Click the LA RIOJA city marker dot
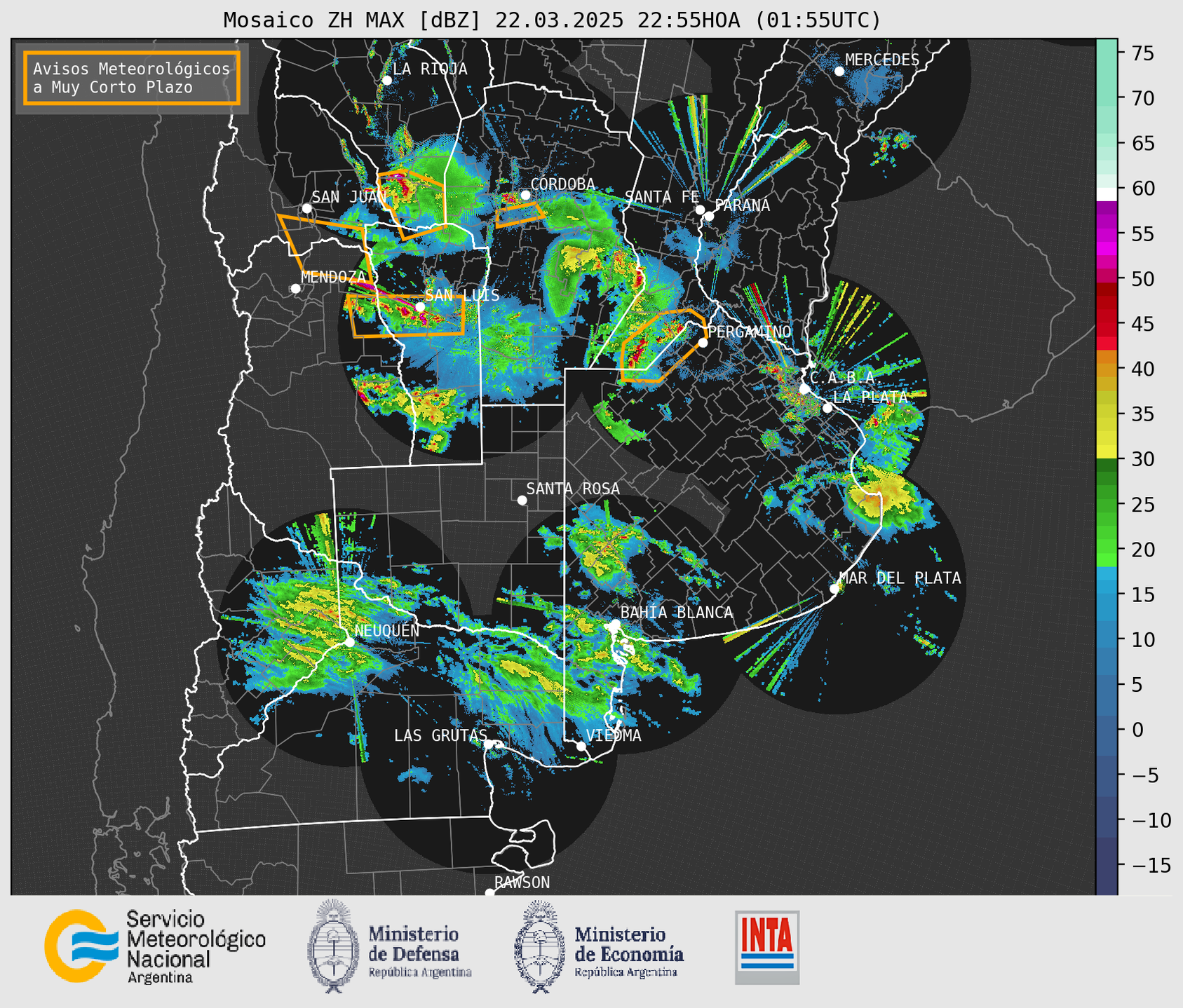The height and width of the screenshot is (1008, 1183). (x=386, y=81)
